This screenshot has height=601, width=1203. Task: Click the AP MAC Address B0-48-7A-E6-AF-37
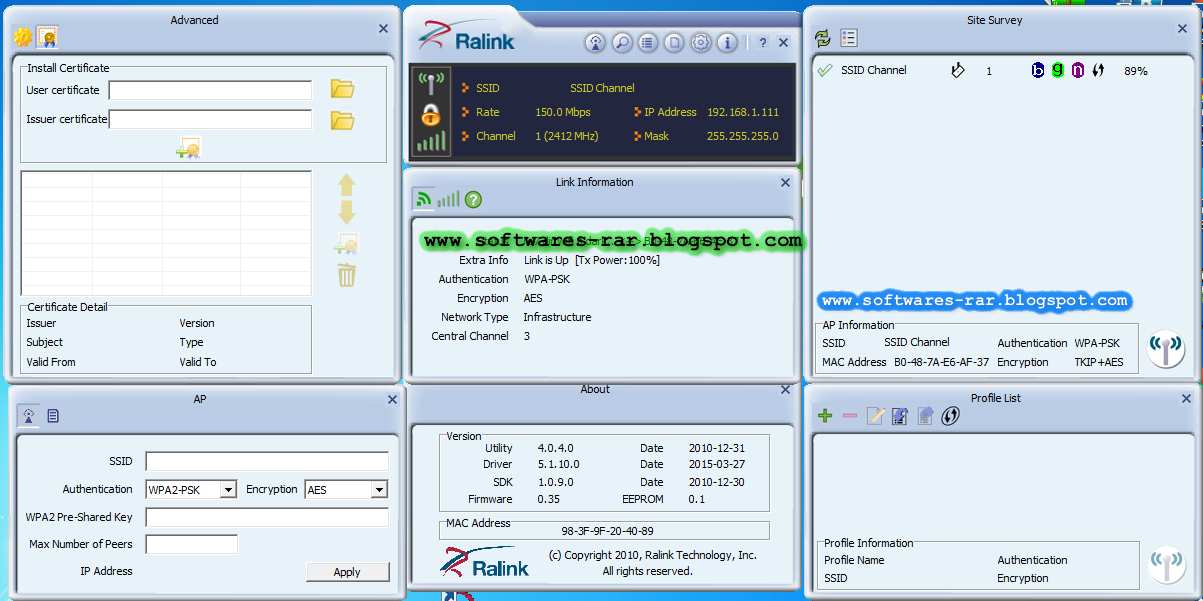coord(942,362)
